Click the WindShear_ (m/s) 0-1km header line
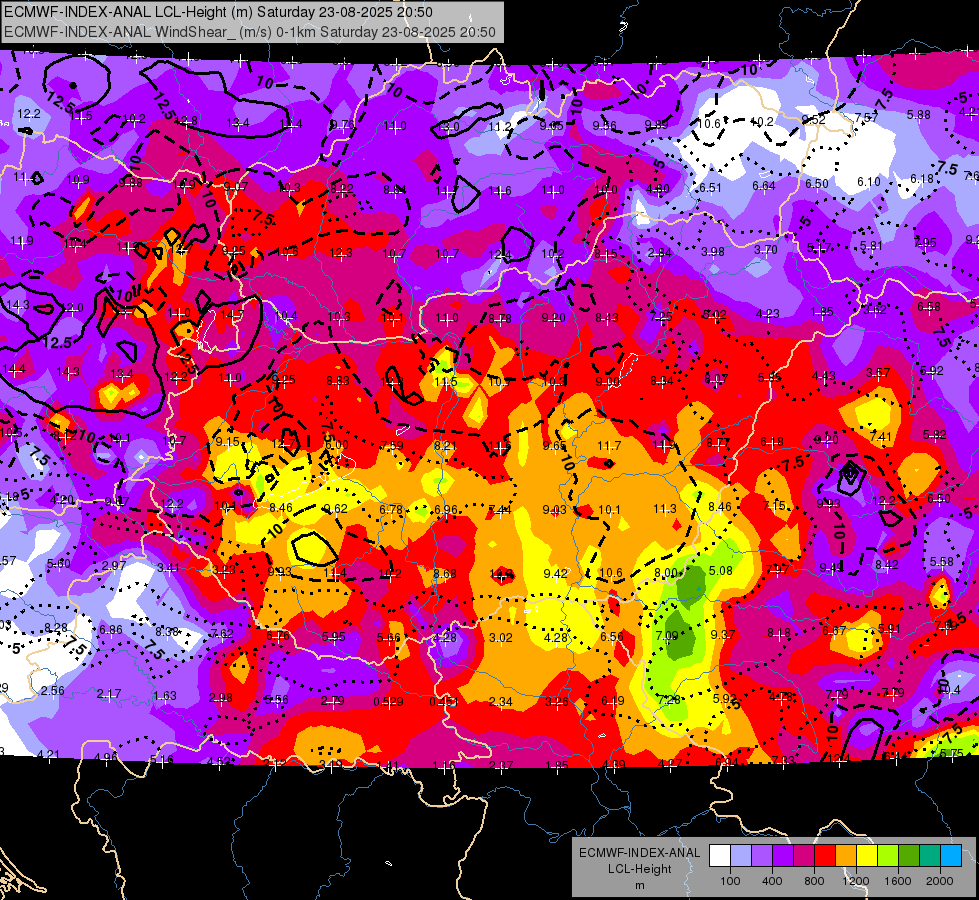979x900 pixels. (250, 32)
